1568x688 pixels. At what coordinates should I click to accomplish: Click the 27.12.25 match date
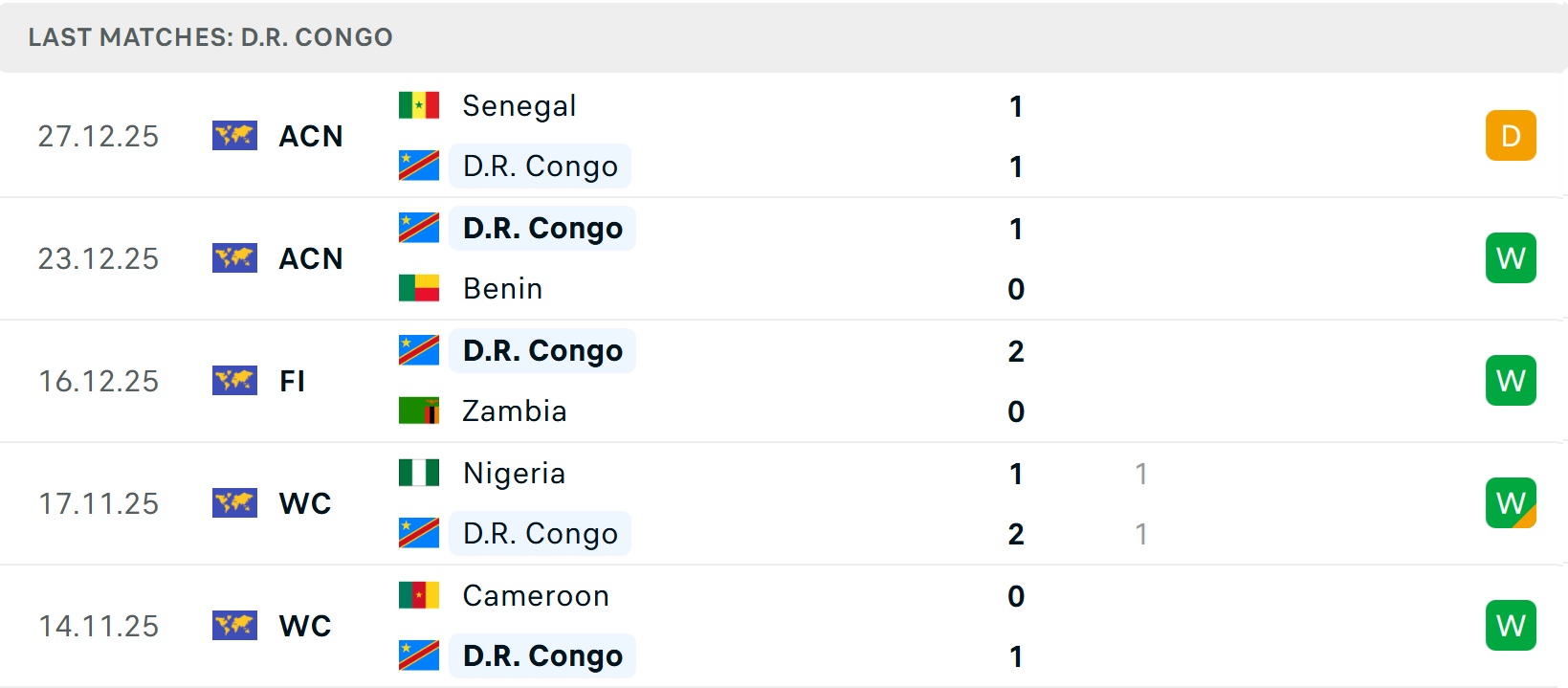tap(99, 136)
